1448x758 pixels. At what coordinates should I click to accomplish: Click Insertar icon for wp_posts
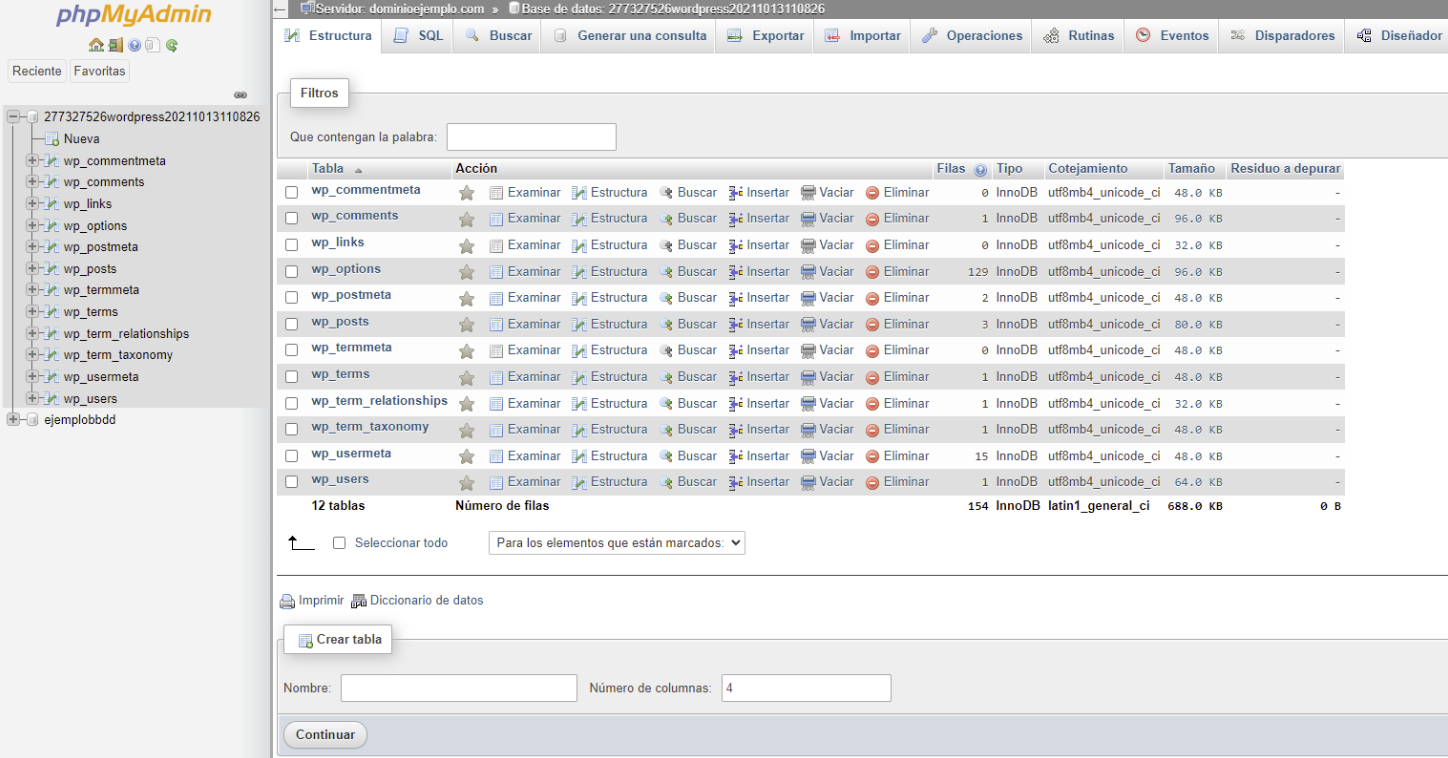pos(736,324)
